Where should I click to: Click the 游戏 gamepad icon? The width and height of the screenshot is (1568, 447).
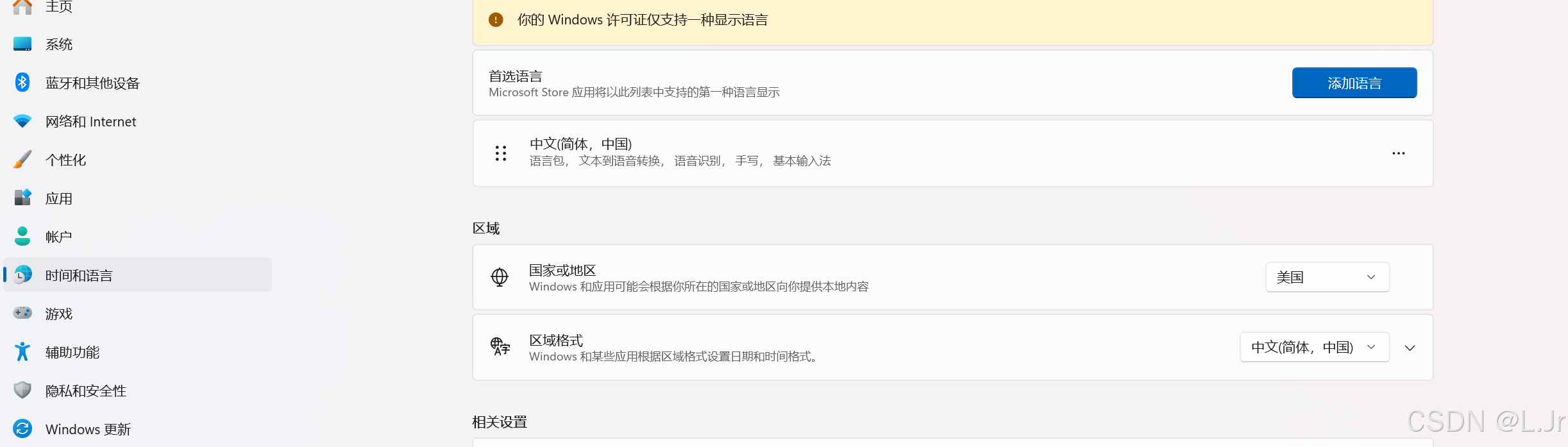[x=22, y=313]
